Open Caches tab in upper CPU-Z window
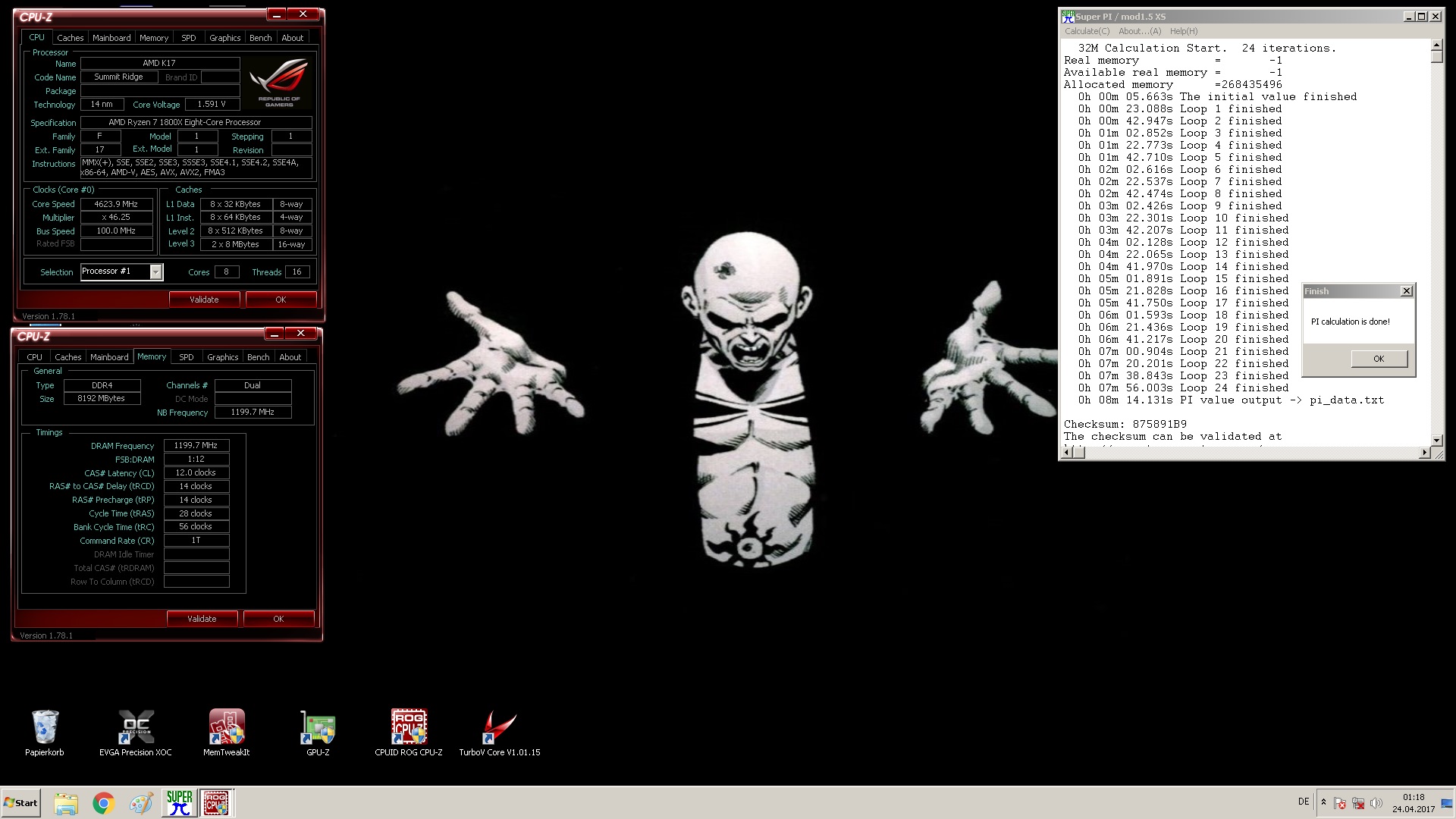Screen dimensions: 1456x819 tap(71, 38)
